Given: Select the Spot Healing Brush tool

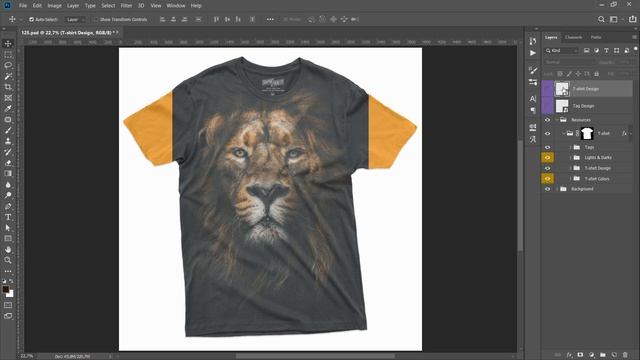Looking at the screenshot, I should click(x=8, y=120).
